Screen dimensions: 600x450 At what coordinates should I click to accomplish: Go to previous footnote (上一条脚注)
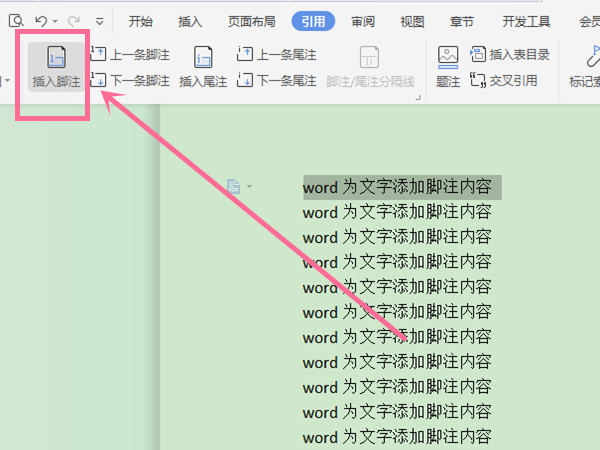130,56
